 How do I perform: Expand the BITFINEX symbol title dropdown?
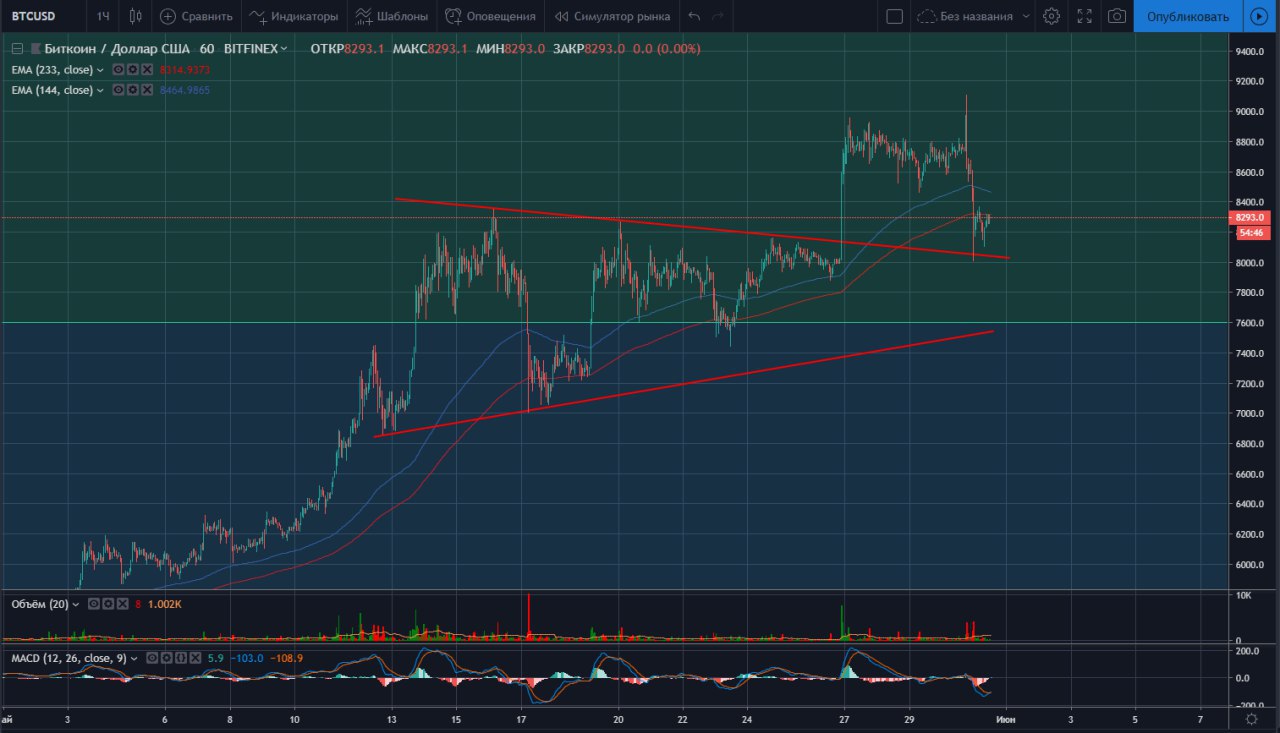[285, 48]
